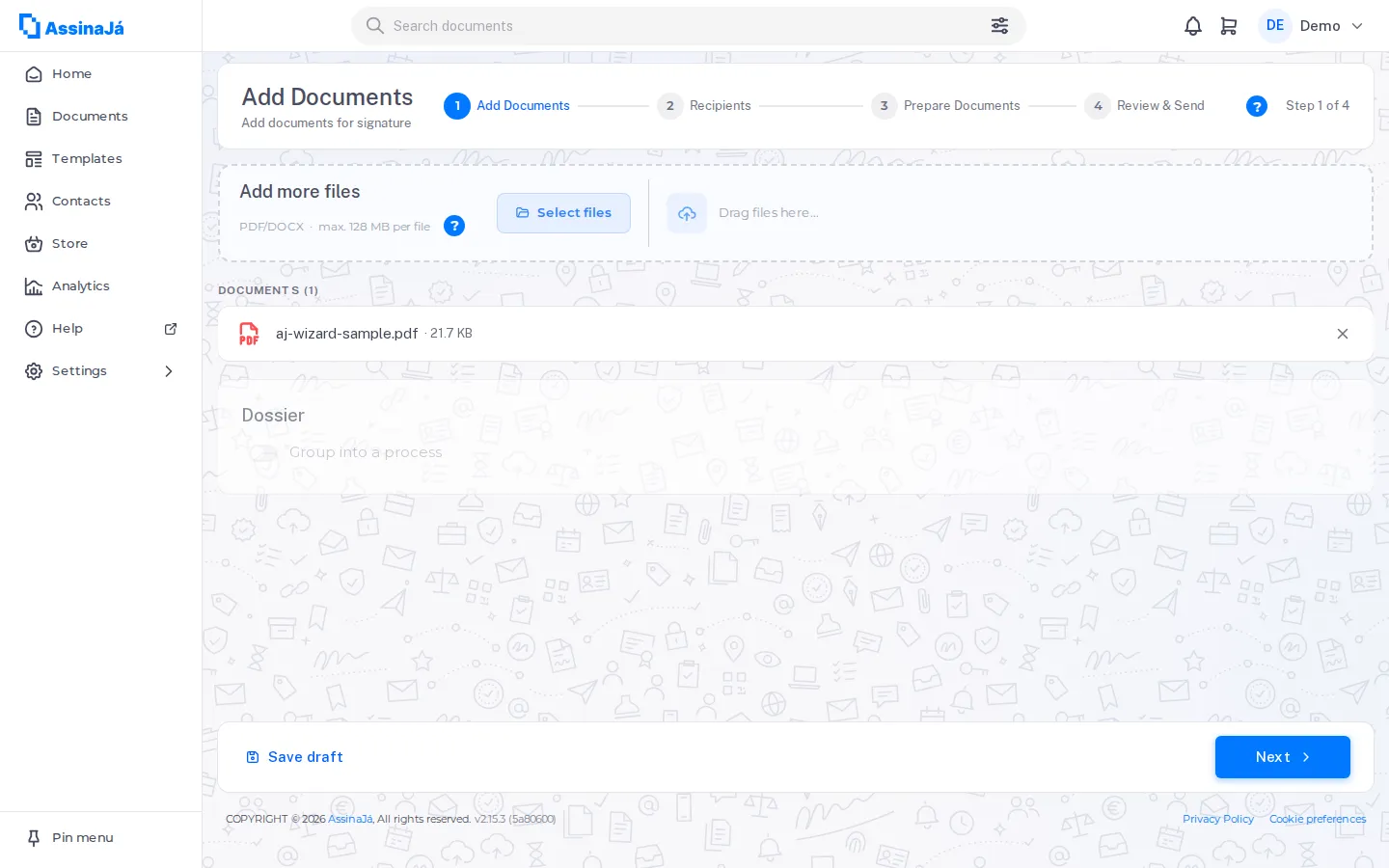Click the Next button
This screenshot has width=1389, height=868.
1283,757
